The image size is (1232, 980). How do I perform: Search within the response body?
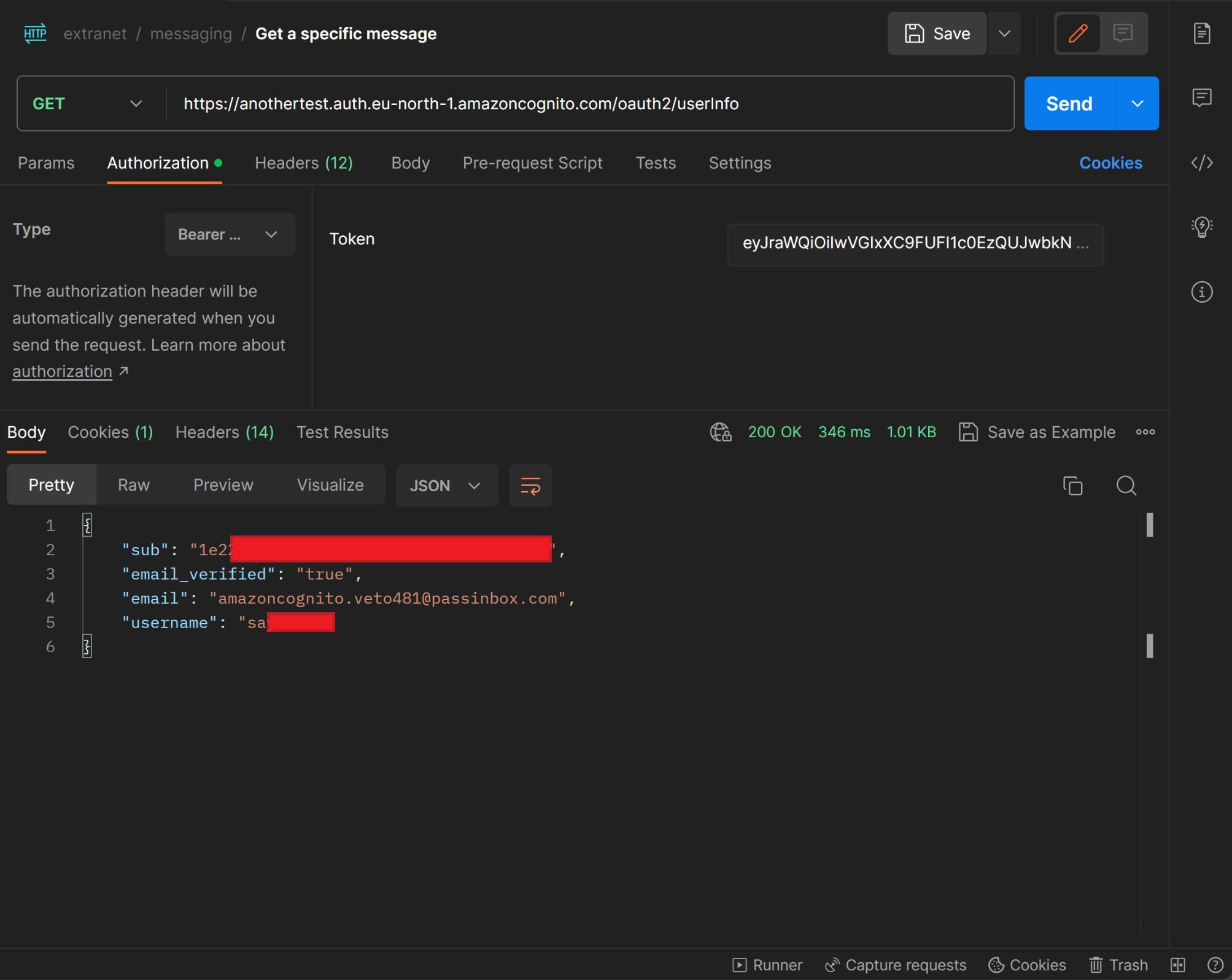coord(1126,486)
